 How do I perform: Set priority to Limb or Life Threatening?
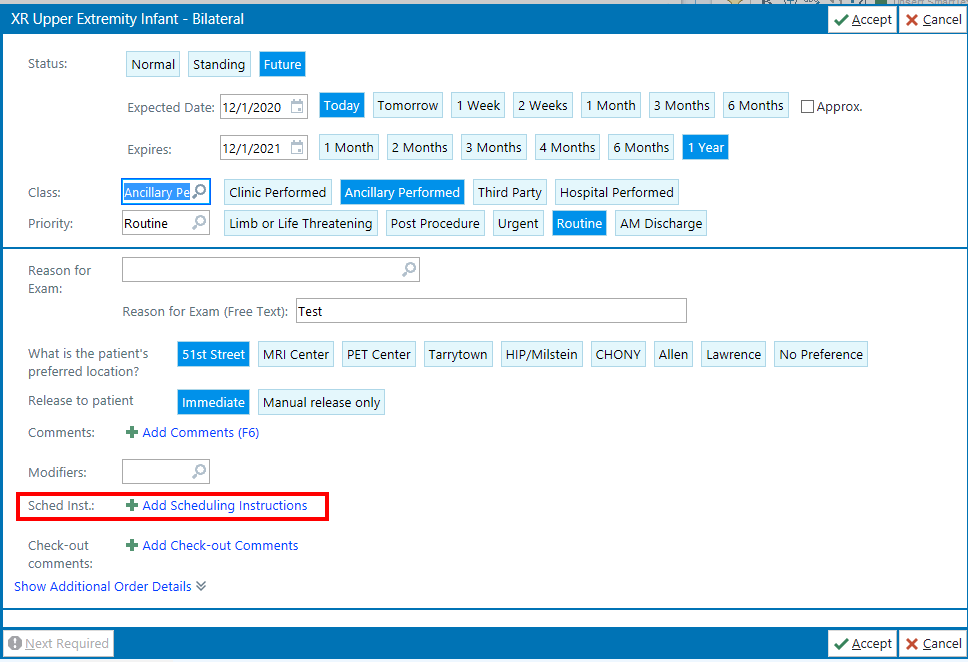coord(301,223)
